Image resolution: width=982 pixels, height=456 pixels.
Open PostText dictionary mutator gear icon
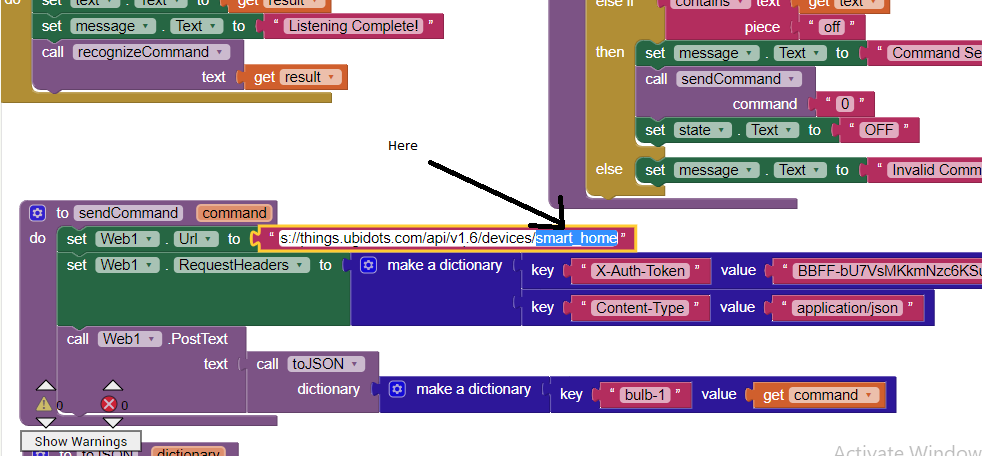397,389
